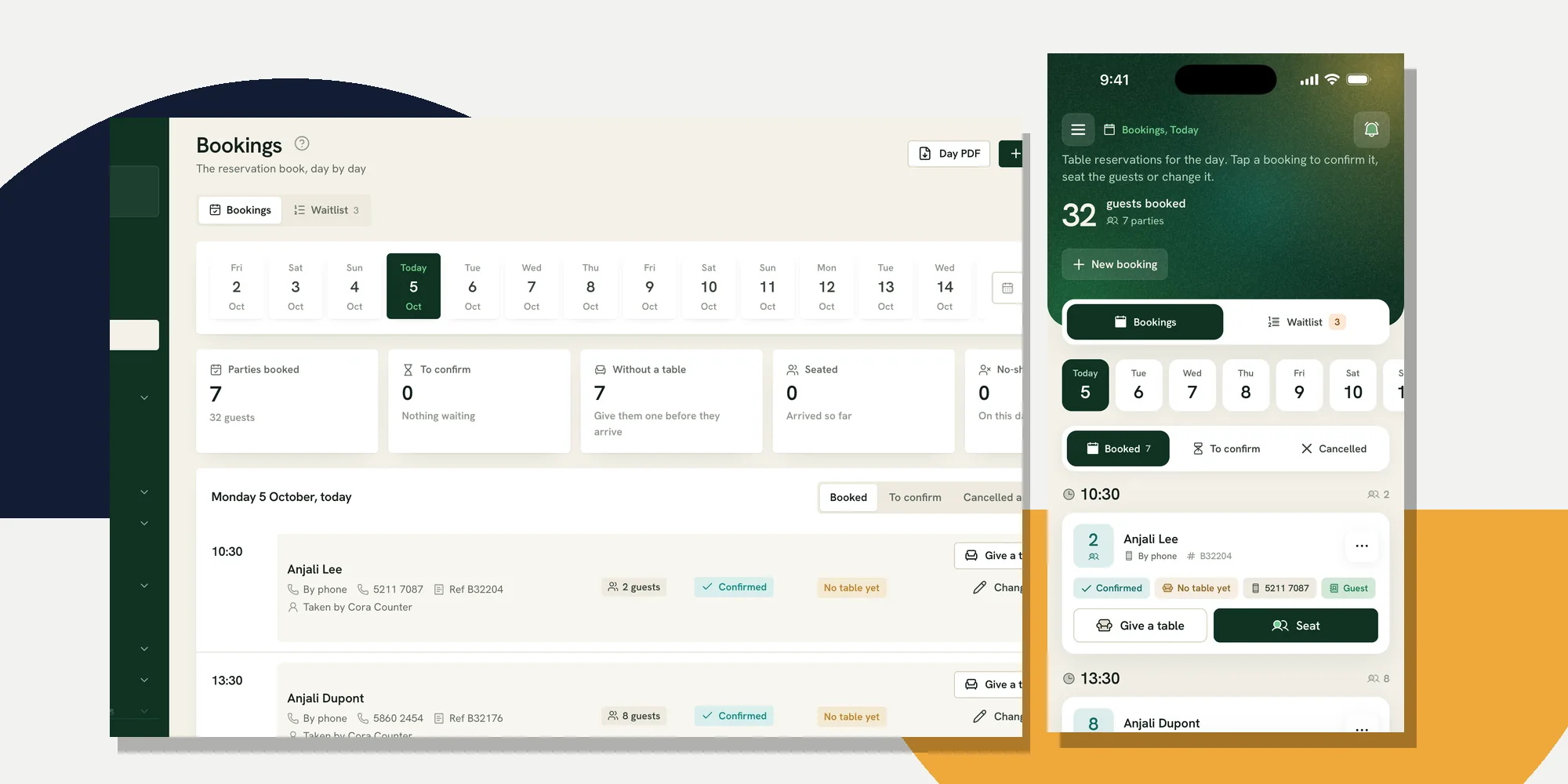Viewport: 1568px width, 784px height.
Task: Open the calendar date picker icon
Action: click(x=1007, y=288)
